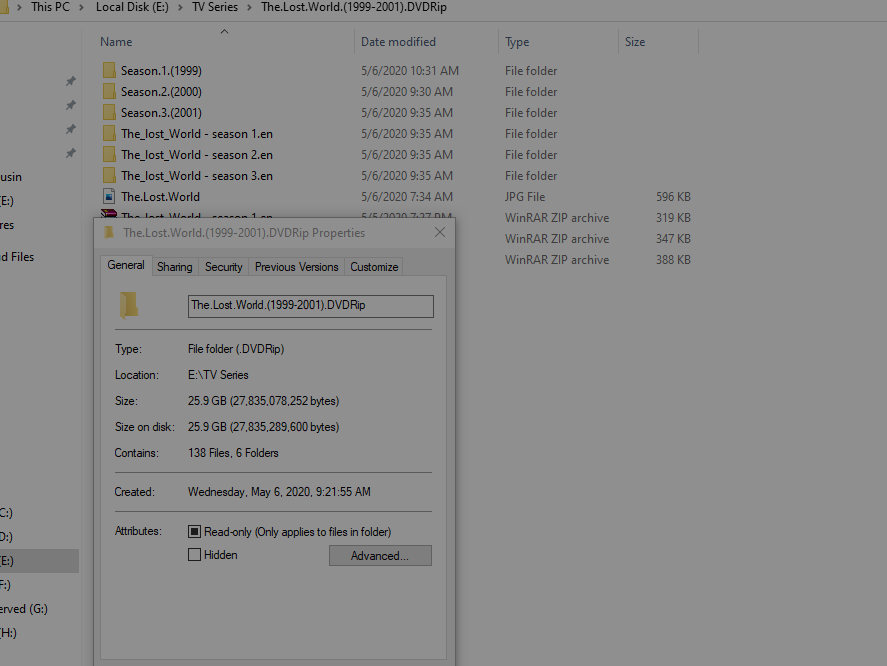The height and width of the screenshot is (666, 887).
Task: Click the Properties dialog title bar text
Action: coord(244,233)
